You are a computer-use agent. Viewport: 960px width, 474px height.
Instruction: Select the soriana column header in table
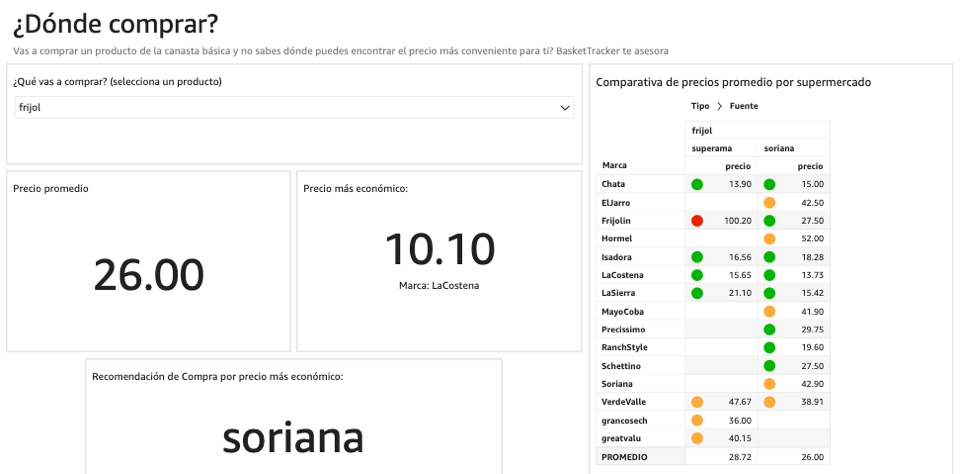[x=793, y=148]
